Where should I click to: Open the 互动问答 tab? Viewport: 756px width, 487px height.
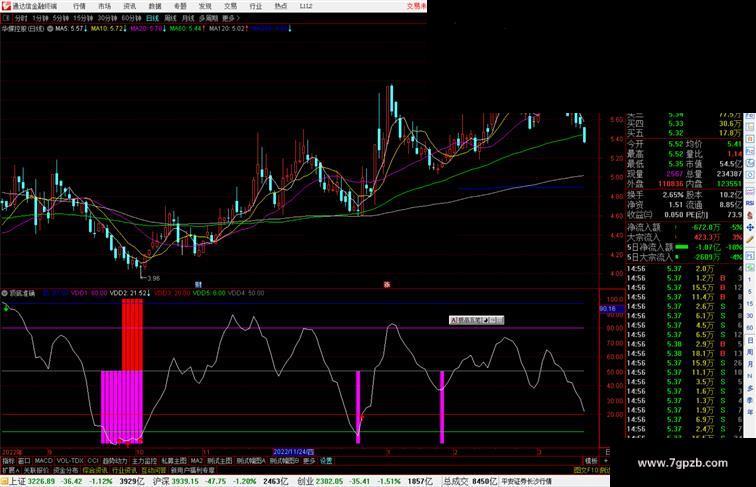(153, 470)
